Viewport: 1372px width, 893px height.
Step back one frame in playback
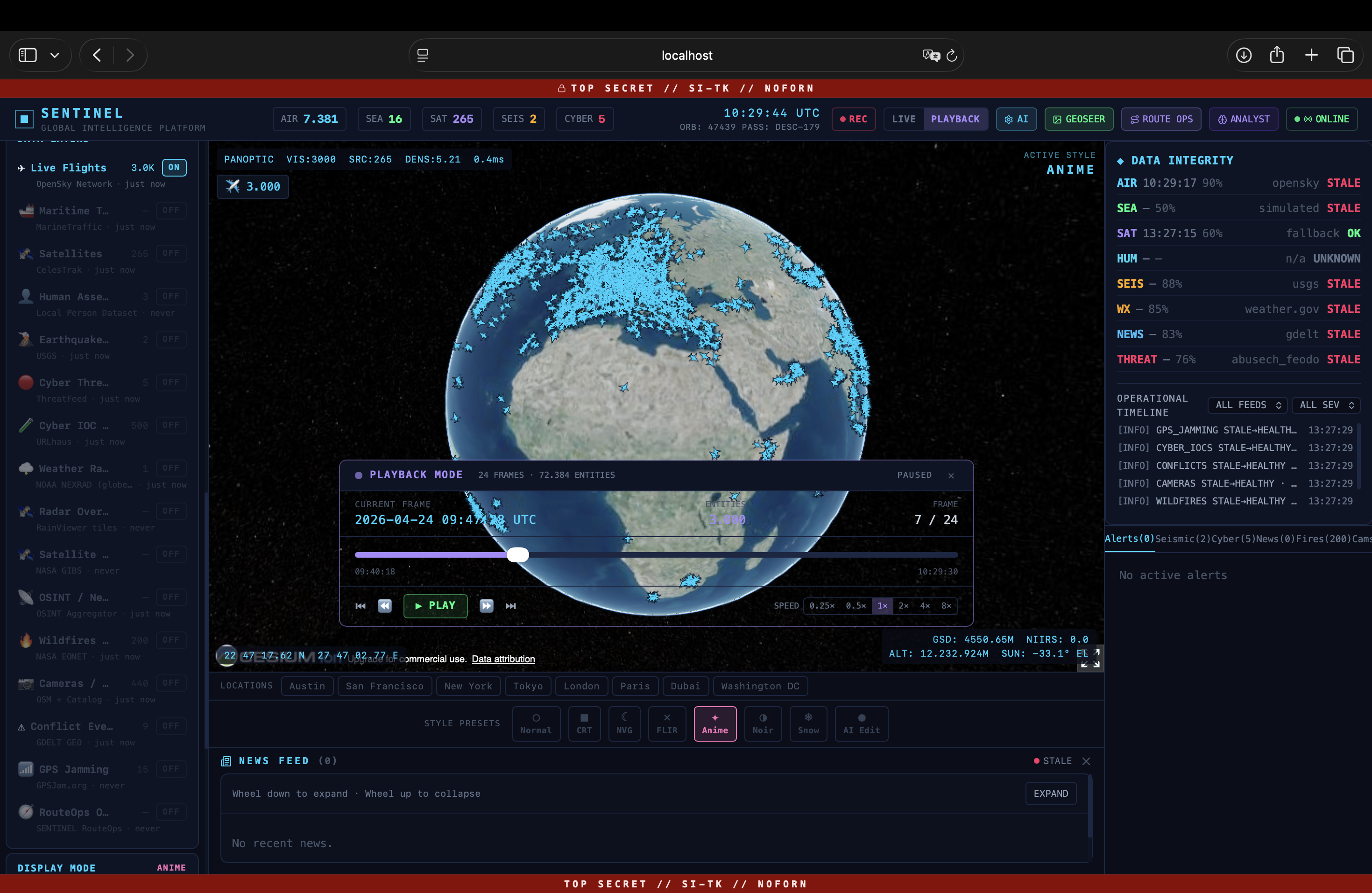(x=384, y=606)
